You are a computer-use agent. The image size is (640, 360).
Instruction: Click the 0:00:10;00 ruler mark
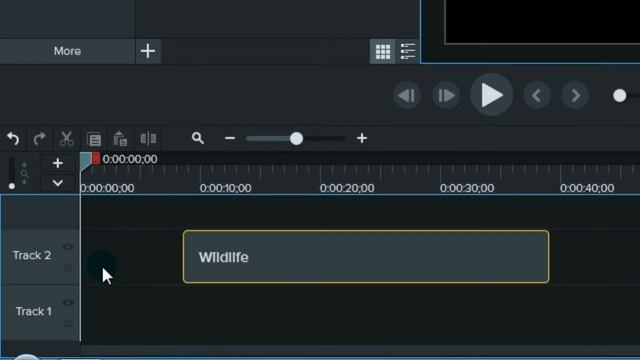[225, 188]
